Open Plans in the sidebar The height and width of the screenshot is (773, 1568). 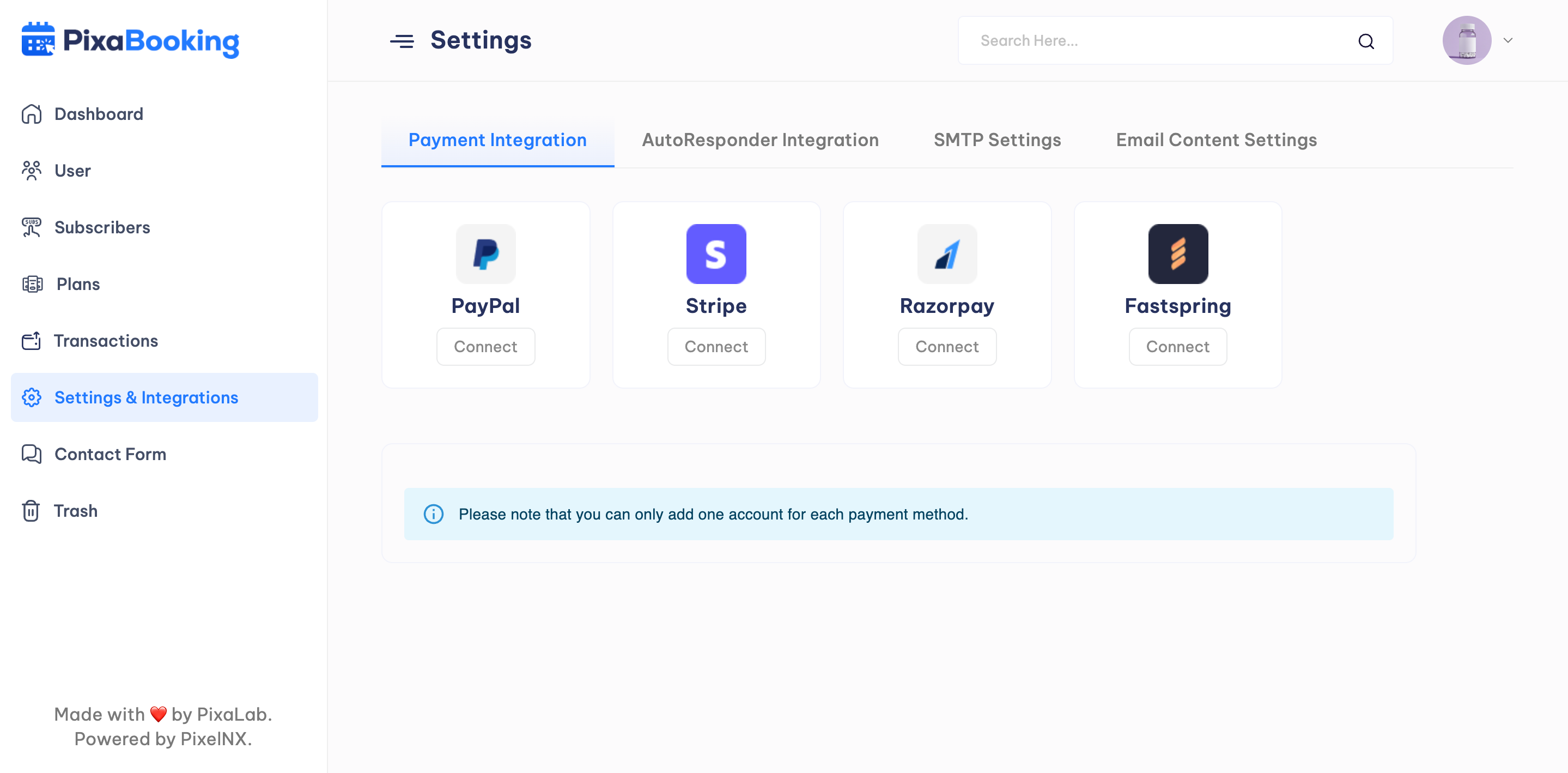[165, 284]
